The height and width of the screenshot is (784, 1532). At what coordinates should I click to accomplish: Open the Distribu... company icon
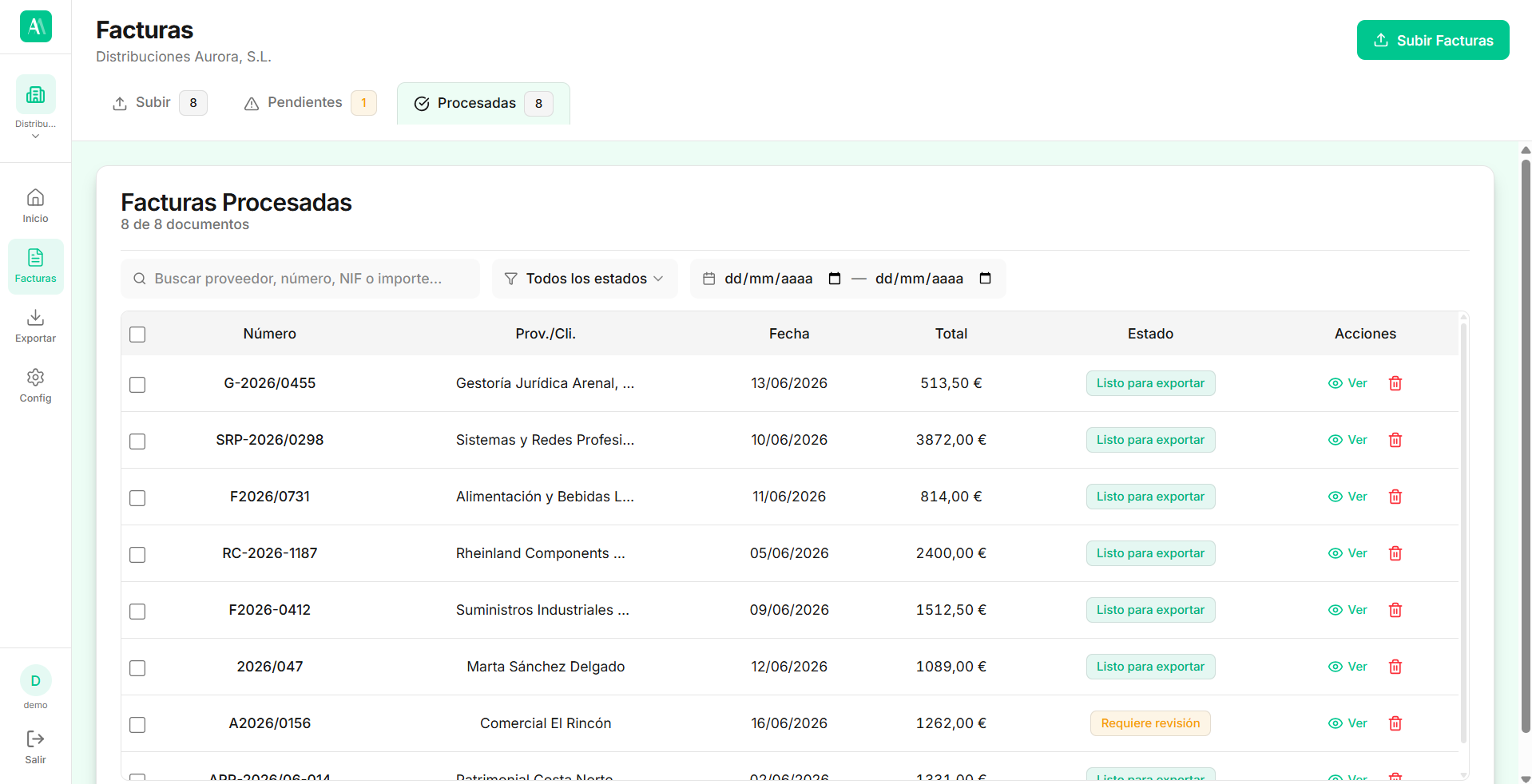[x=36, y=94]
